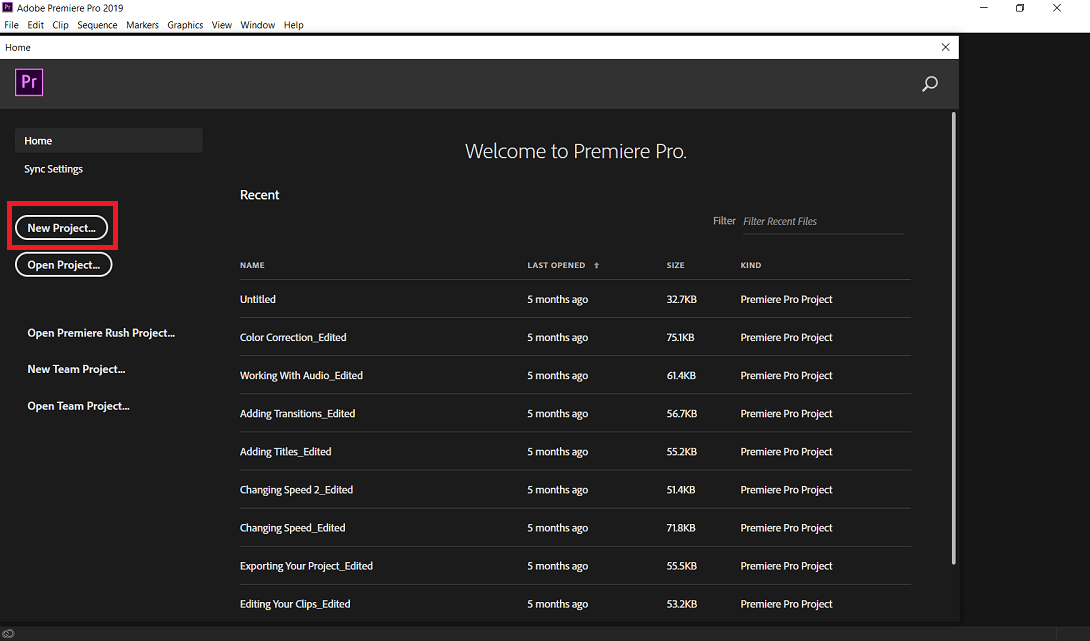This screenshot has height=641, width=1090.
Task: Open the Graphics menu
Action: 185,25
